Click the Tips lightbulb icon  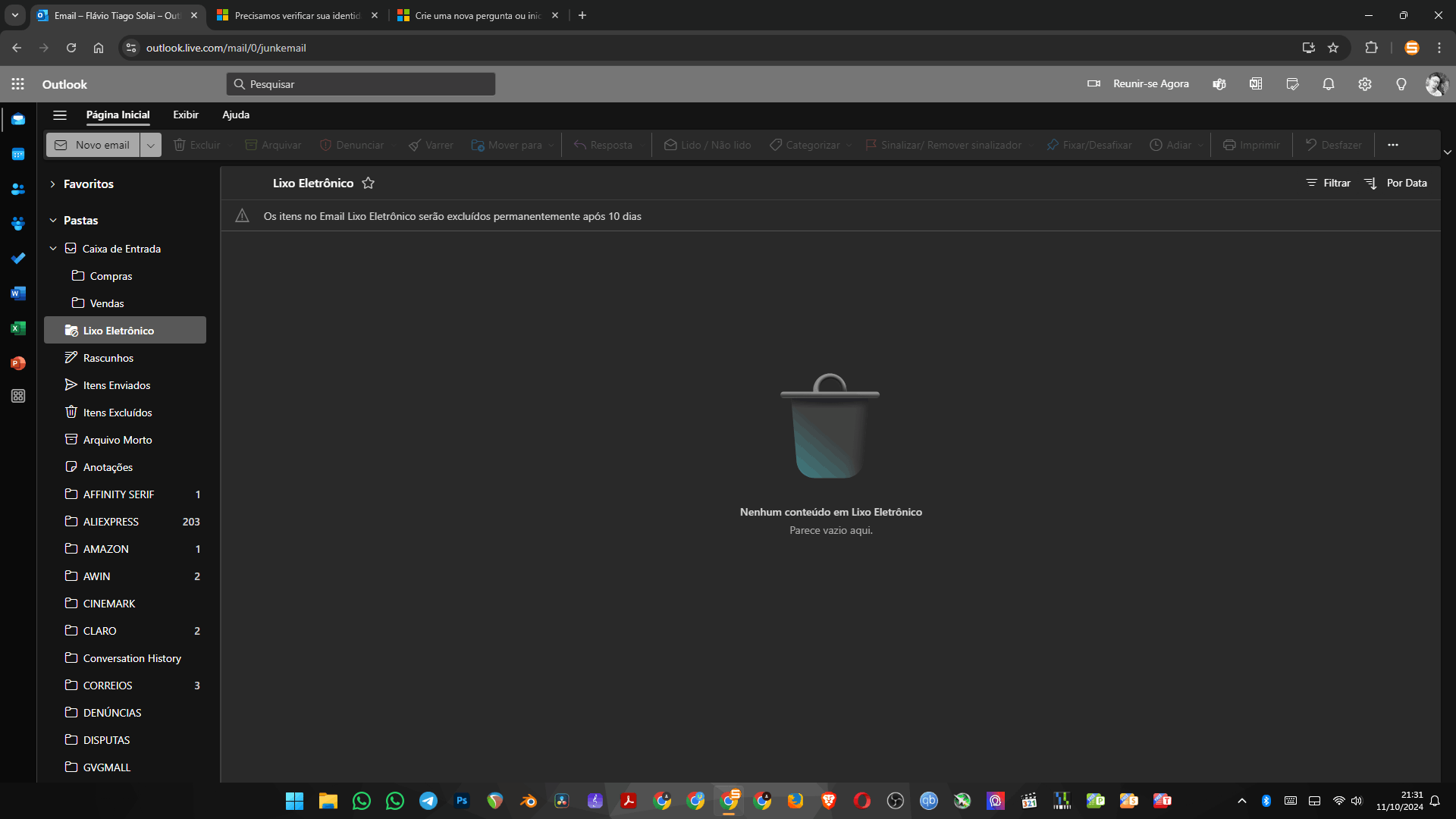click(x=1401, y=84)
